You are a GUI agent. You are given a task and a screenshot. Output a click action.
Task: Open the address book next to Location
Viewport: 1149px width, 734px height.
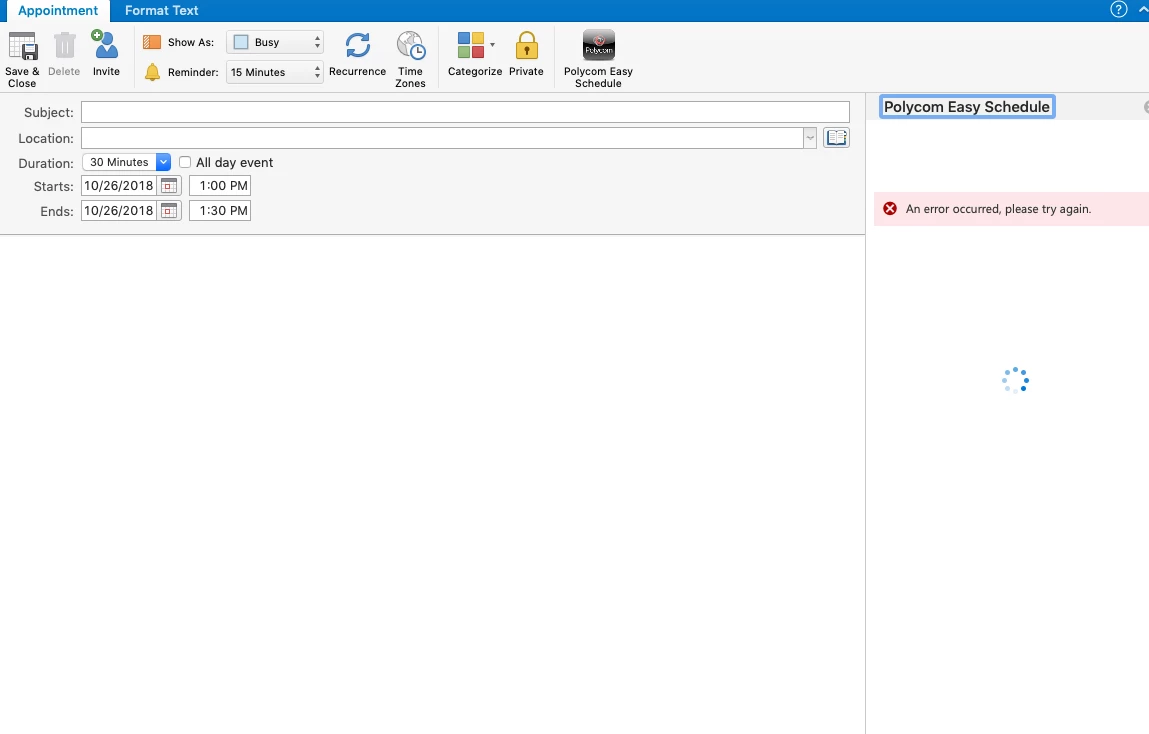point(836,138)
